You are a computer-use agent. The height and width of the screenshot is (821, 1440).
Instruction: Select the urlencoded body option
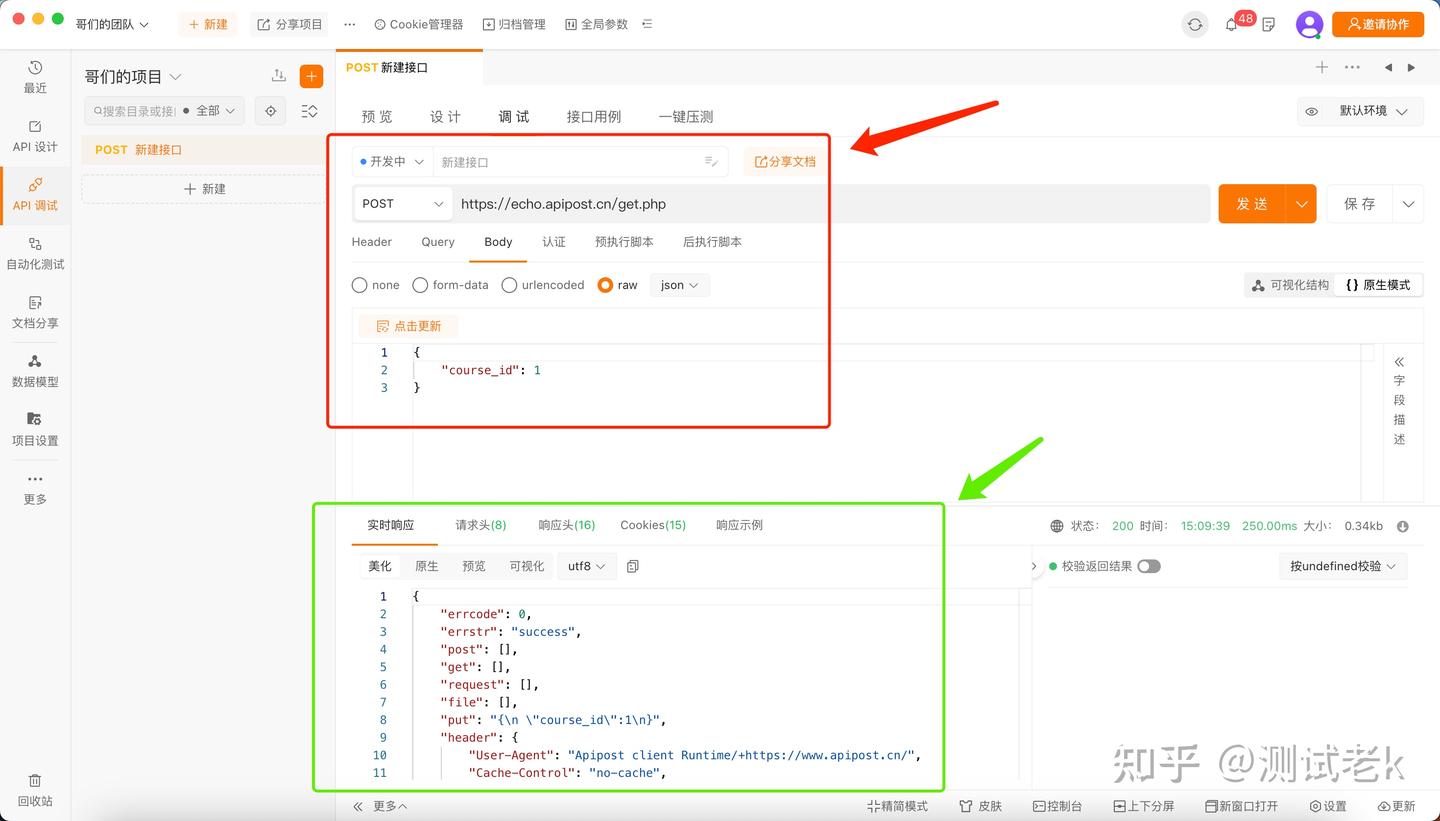point(542,285)
